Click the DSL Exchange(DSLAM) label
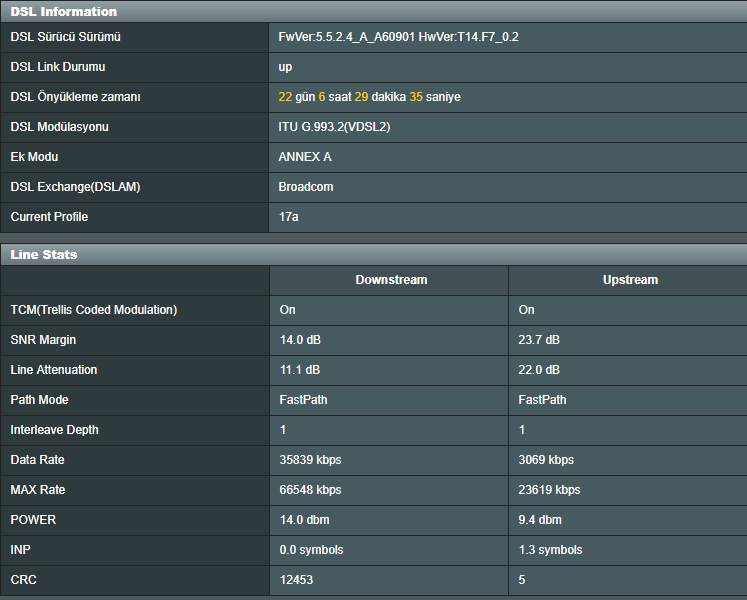The width and height of the screenshot is (747, 600). 75,187
